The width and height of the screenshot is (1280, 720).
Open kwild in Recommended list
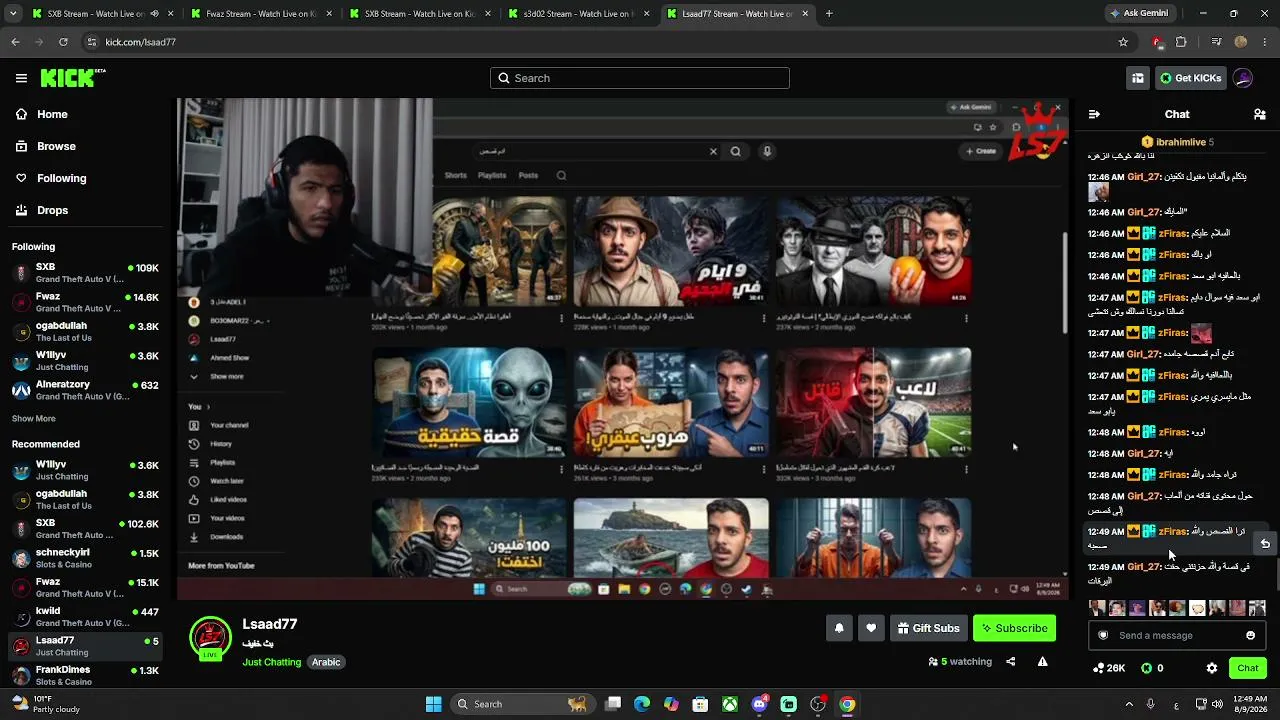86,616
